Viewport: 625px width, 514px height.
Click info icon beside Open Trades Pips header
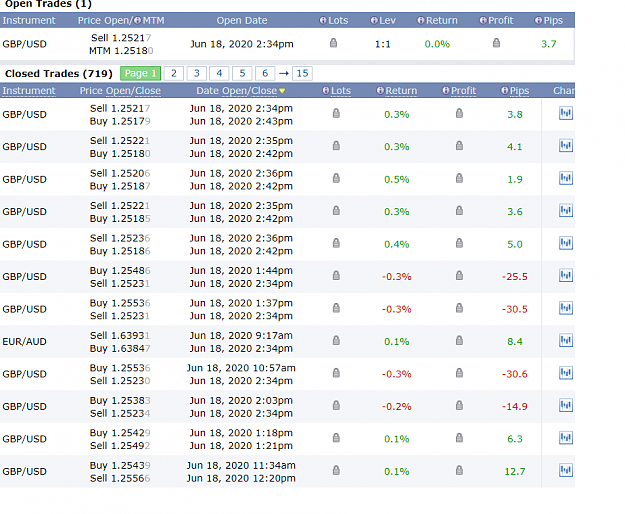pos(539,20)
